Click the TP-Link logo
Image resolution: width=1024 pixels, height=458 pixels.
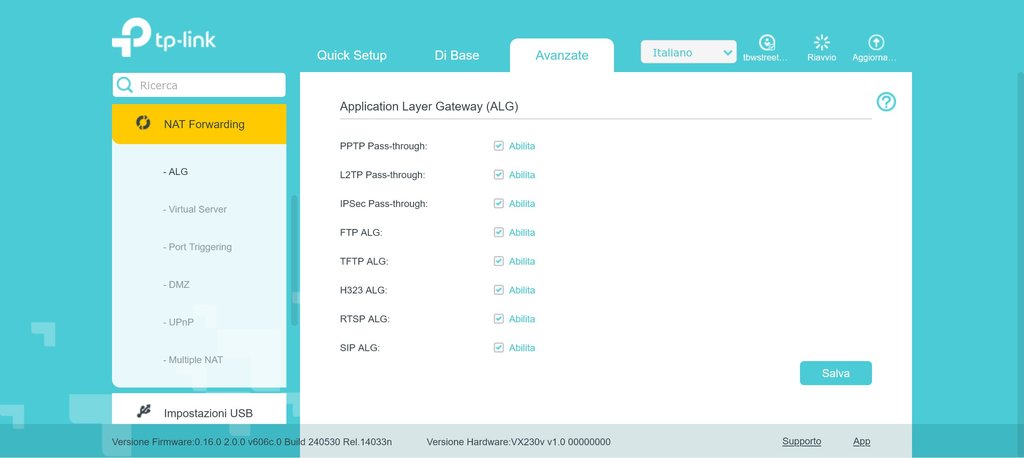(163, 38)
